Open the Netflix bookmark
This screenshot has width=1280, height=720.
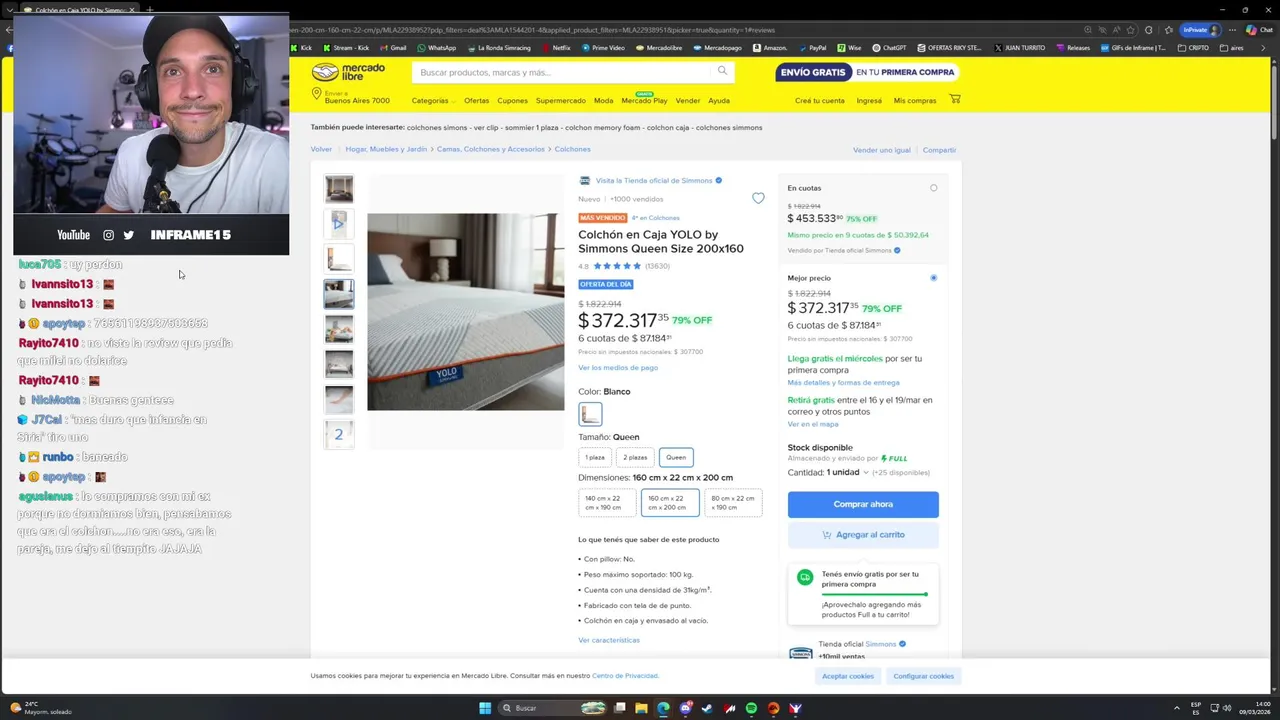[x=556, y=47]
